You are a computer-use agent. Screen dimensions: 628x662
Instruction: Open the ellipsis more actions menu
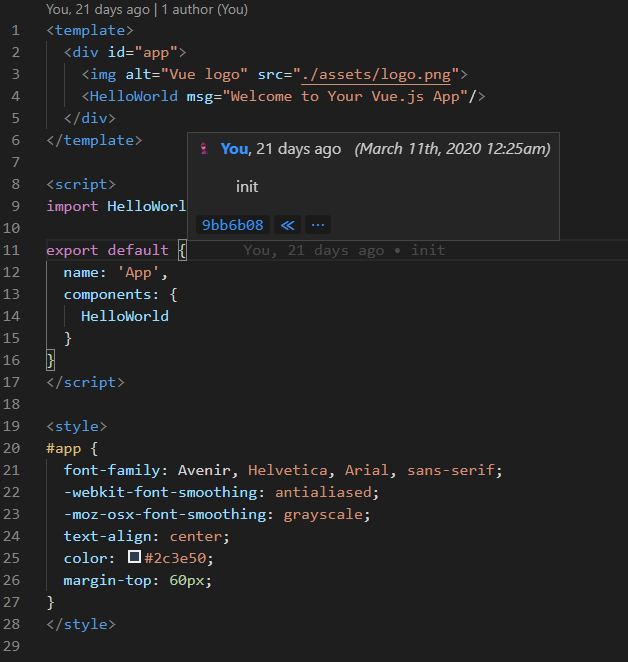pyautogui.click(x=318, y=225)
